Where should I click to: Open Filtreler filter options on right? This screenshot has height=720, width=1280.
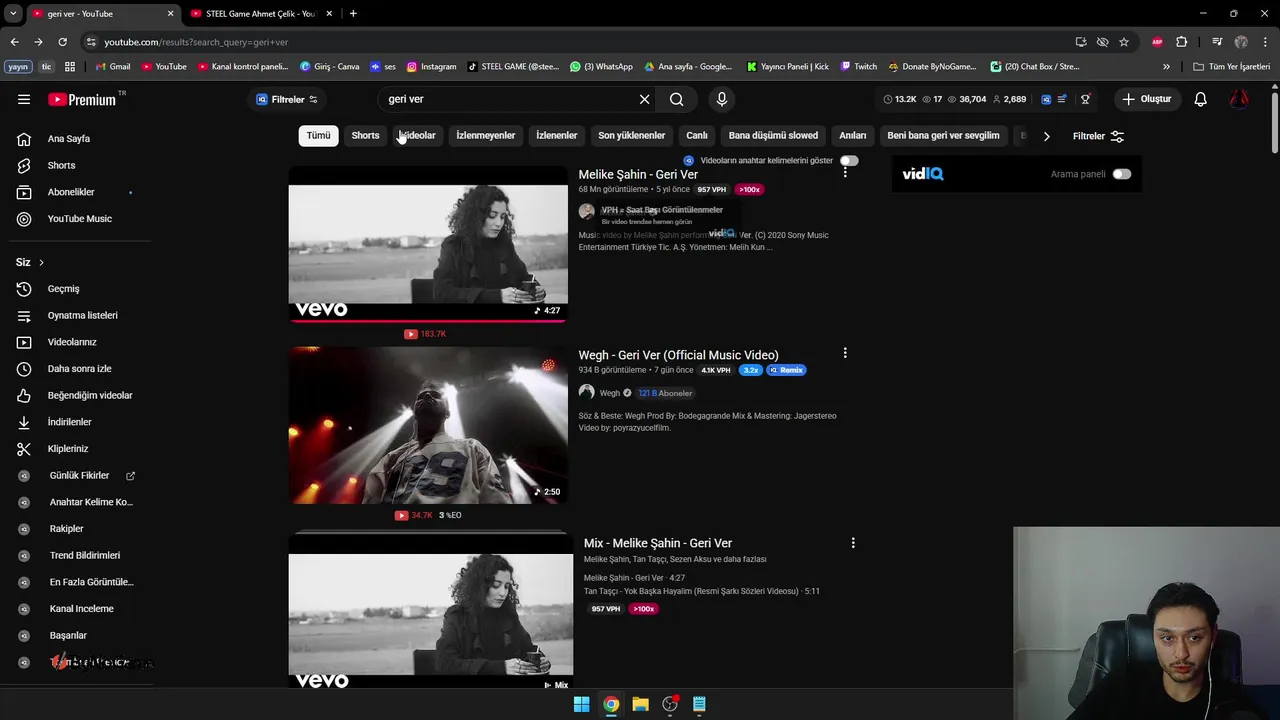pos(1098,136)
